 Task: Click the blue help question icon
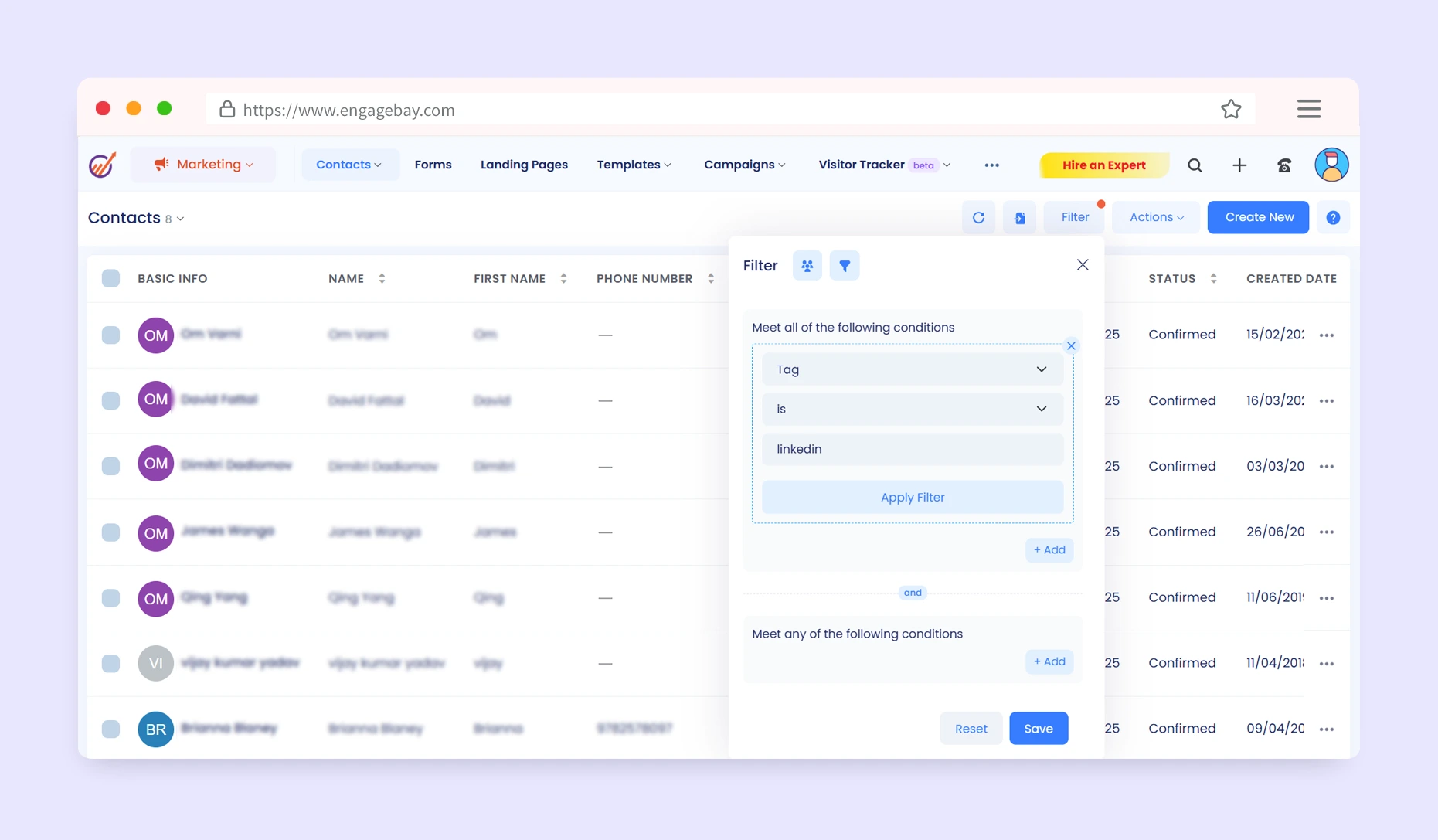[x=1333, y=218]
